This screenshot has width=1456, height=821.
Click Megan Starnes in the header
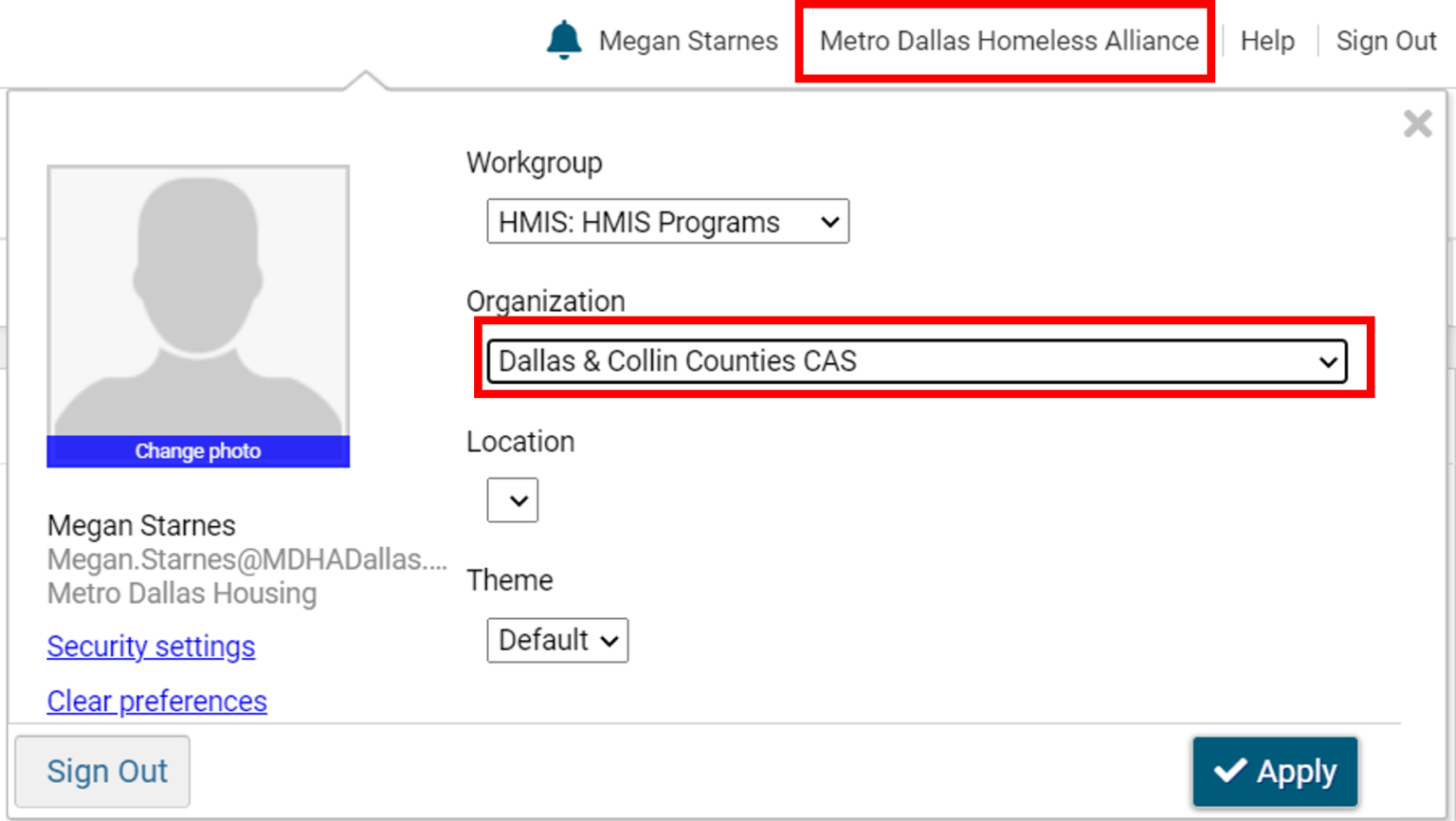[x=688, y=41]
